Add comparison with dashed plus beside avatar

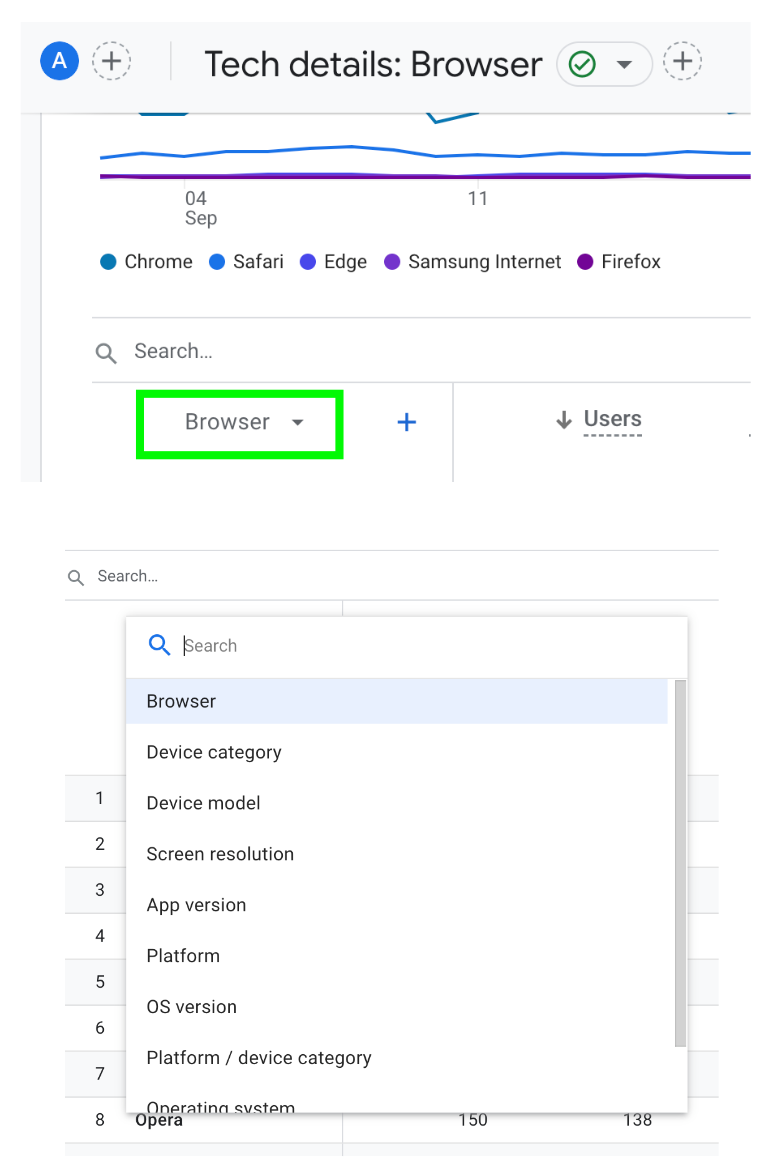111,61
